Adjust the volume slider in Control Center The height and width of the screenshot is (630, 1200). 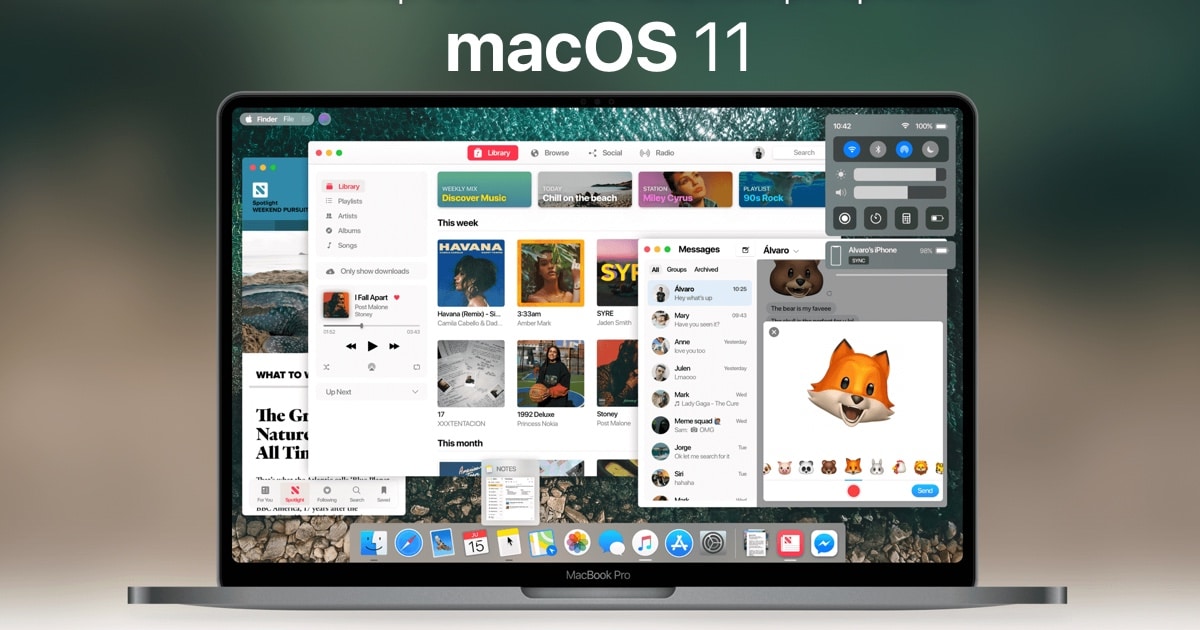pos(900,192)
